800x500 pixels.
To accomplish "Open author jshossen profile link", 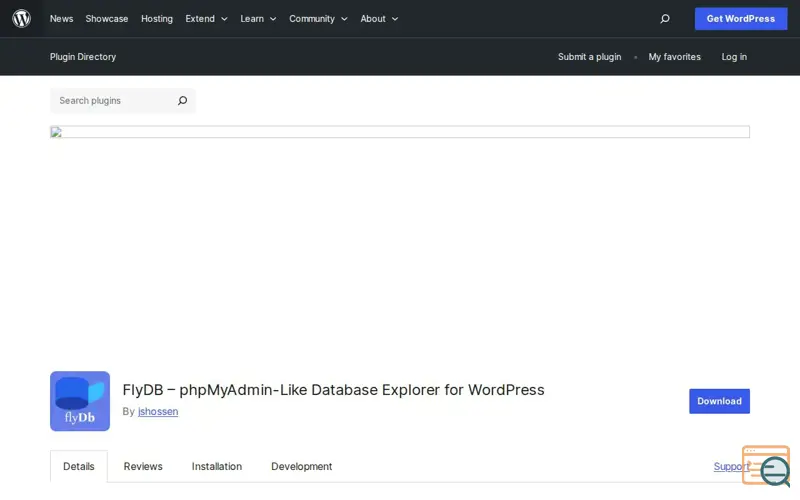I will click(158, 411).
